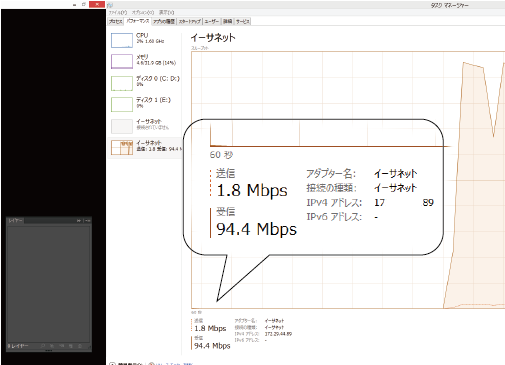This screenshot has width=505, height=365.
Task: Select the active イーサネット item showing 94.4 Mbps
Action: point(145,147)
